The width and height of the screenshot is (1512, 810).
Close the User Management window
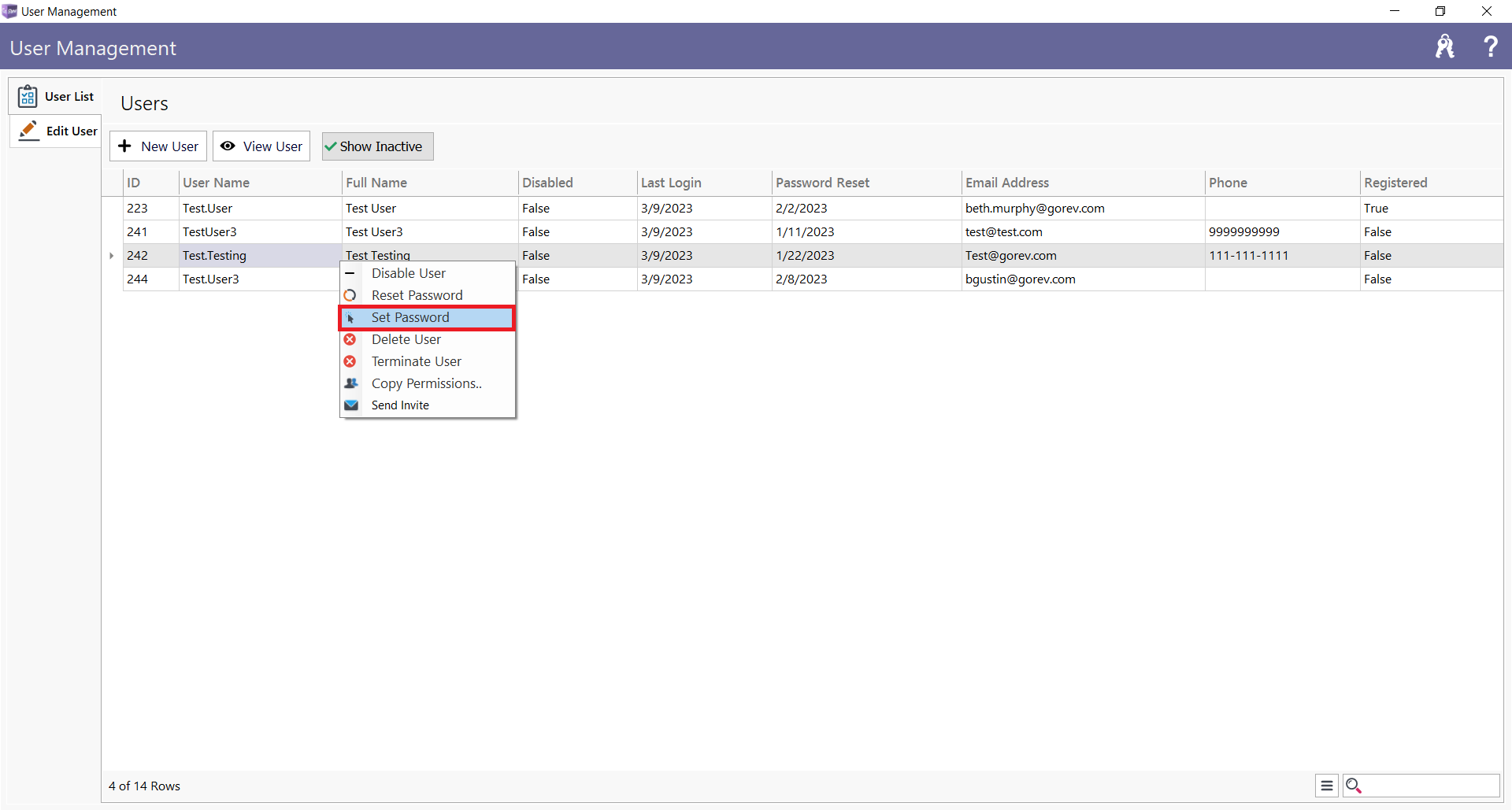pos(1487,11)
